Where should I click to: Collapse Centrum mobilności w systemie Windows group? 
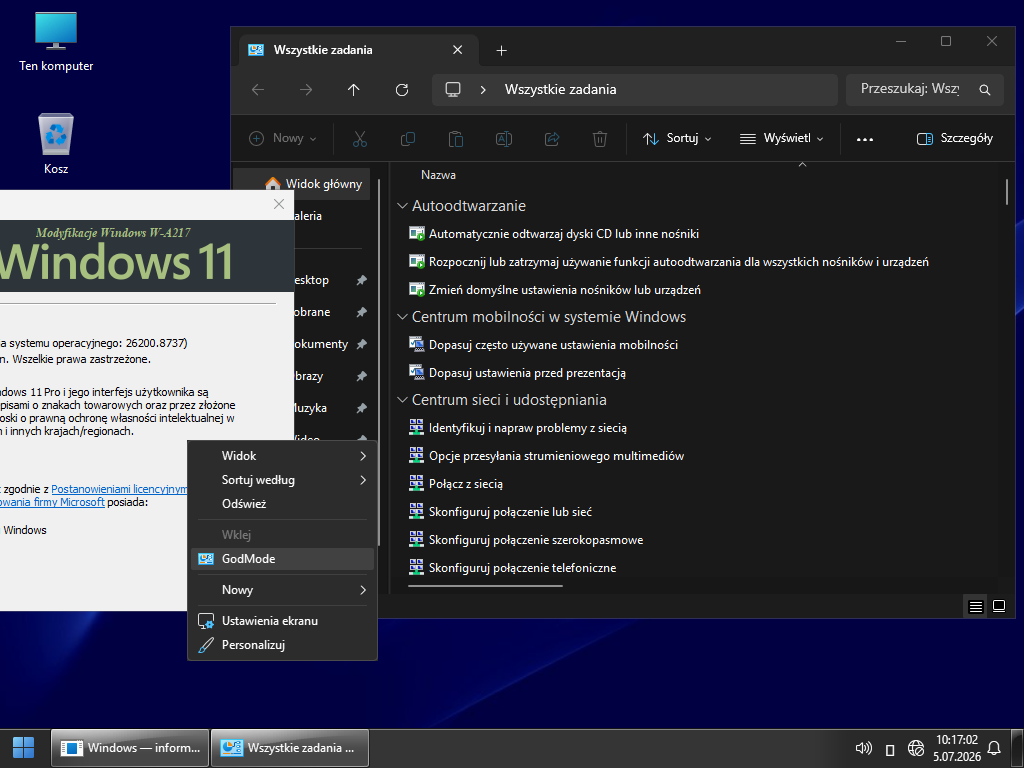point(403,317)
